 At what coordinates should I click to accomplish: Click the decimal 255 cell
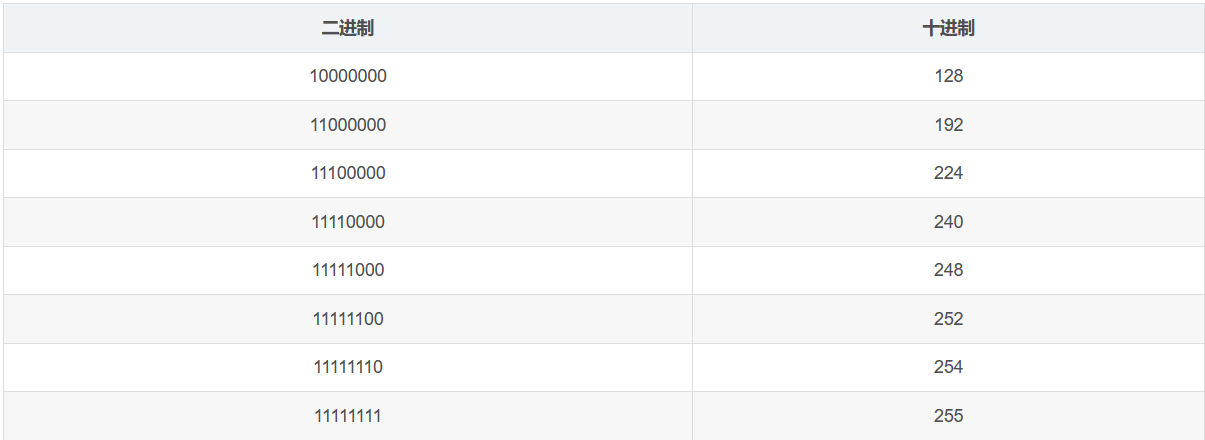(x=947, y=416)
